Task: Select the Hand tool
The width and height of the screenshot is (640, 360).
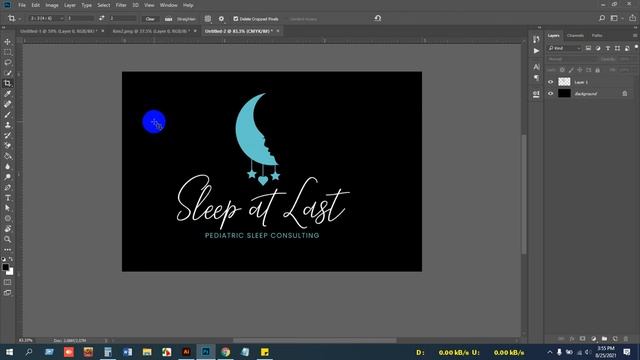Action: [7, 229]
